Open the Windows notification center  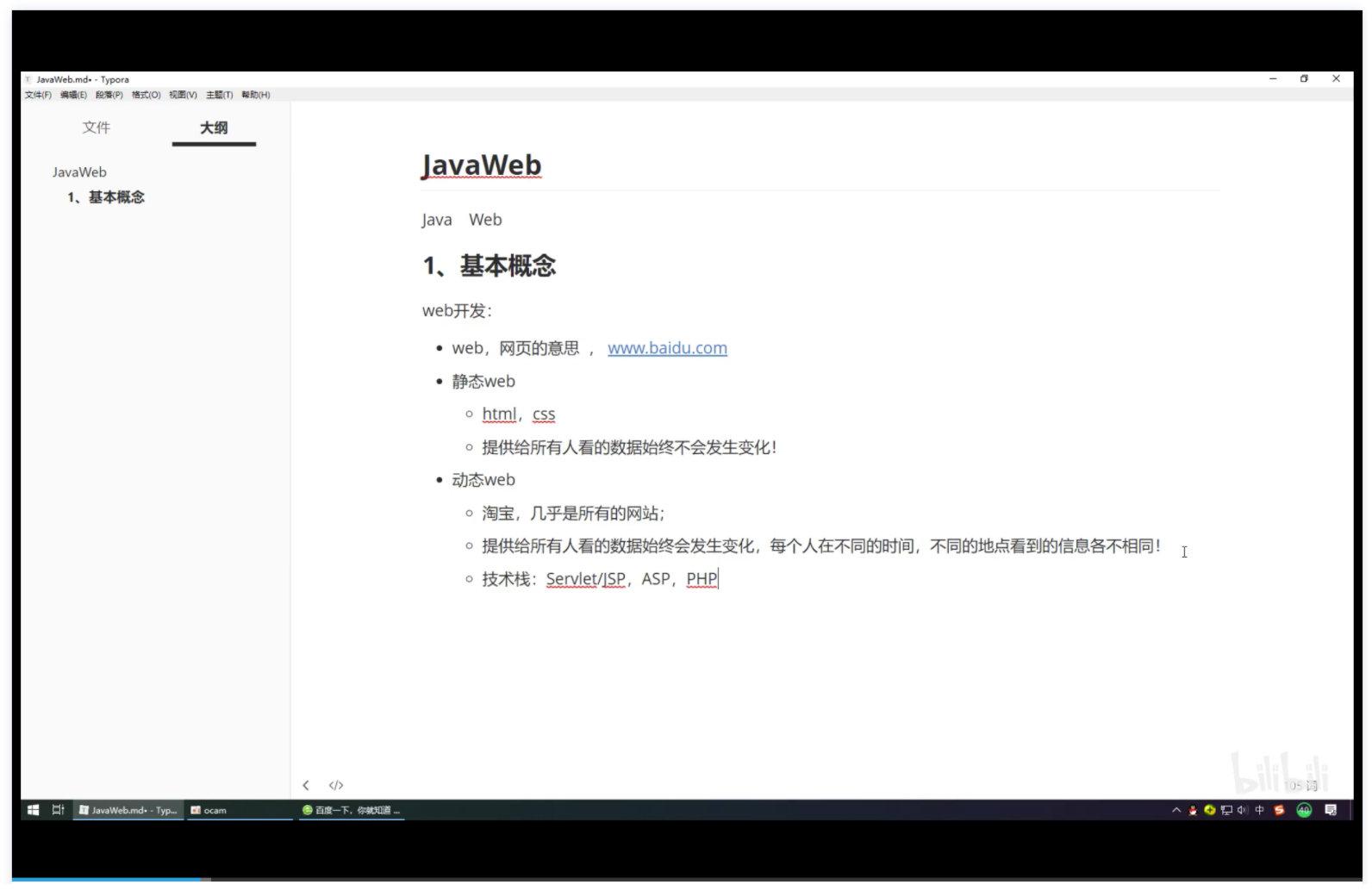point(1331,810)
